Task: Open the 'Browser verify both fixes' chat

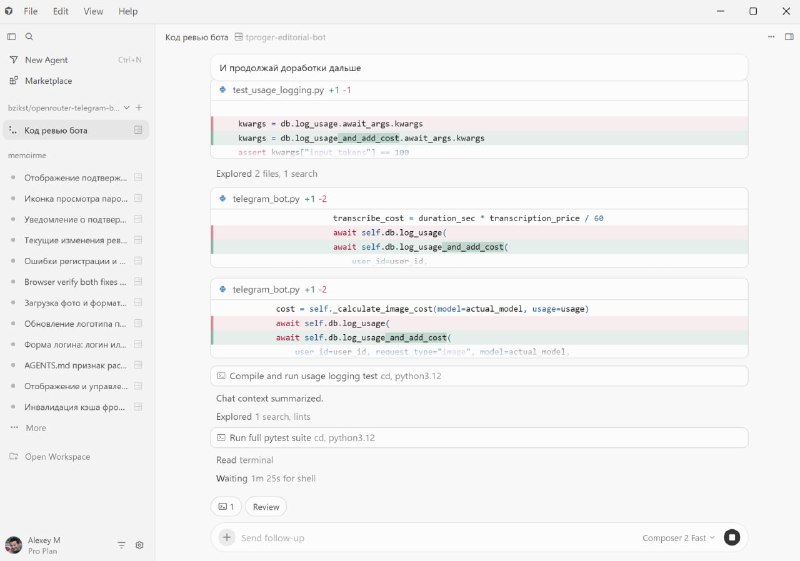Action: coord(76,282)
